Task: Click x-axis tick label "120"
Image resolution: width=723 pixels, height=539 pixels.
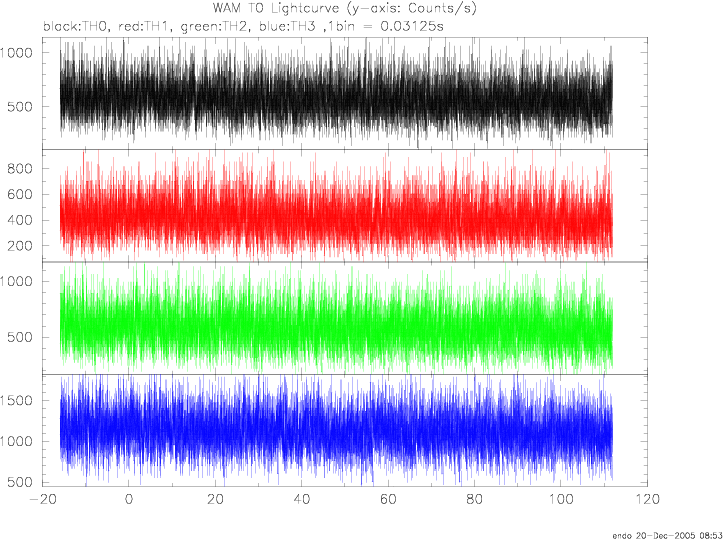Action: (x=647, y=499)
